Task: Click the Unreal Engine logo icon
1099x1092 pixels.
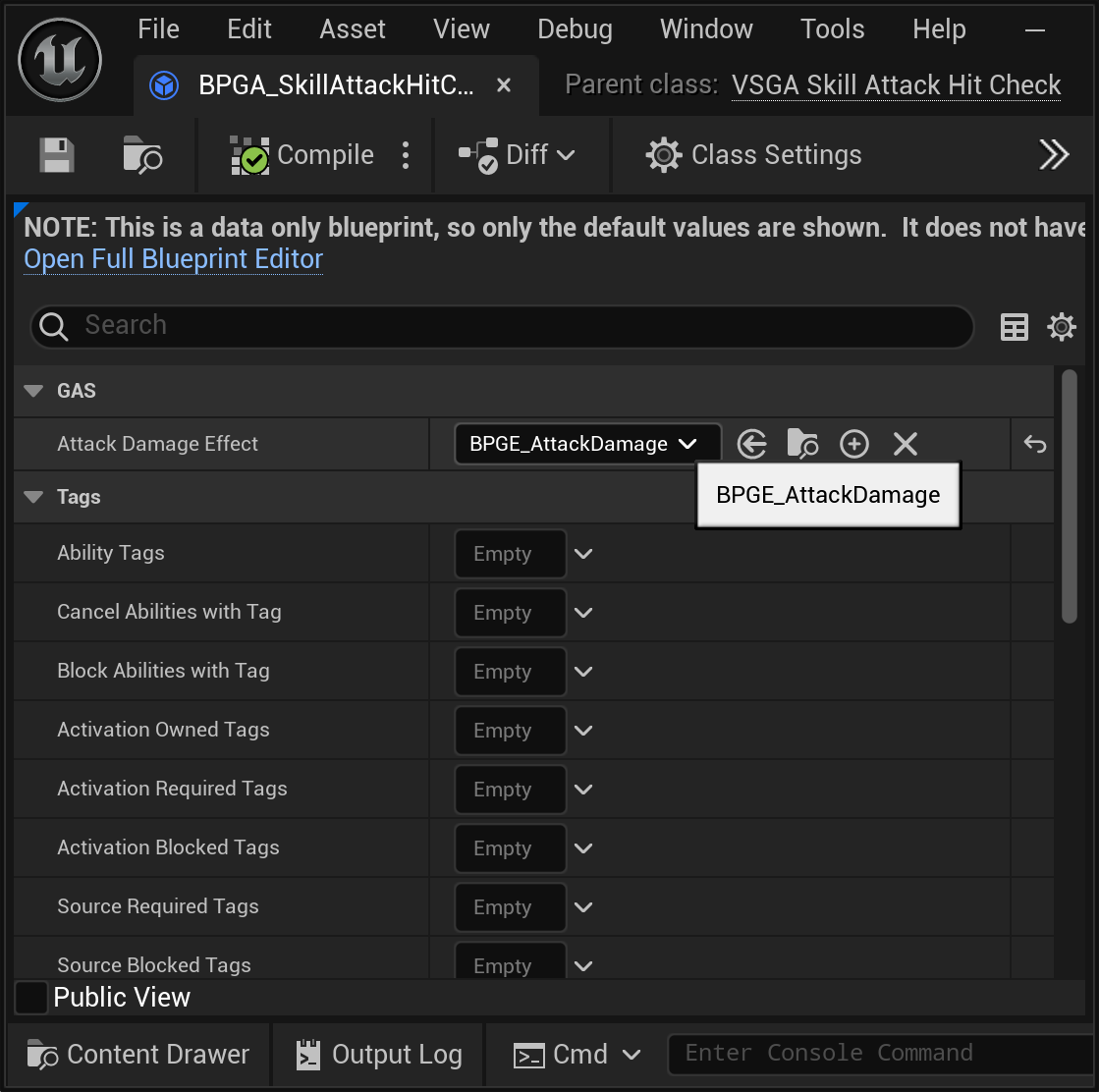Action: click(x=60, y=60)
